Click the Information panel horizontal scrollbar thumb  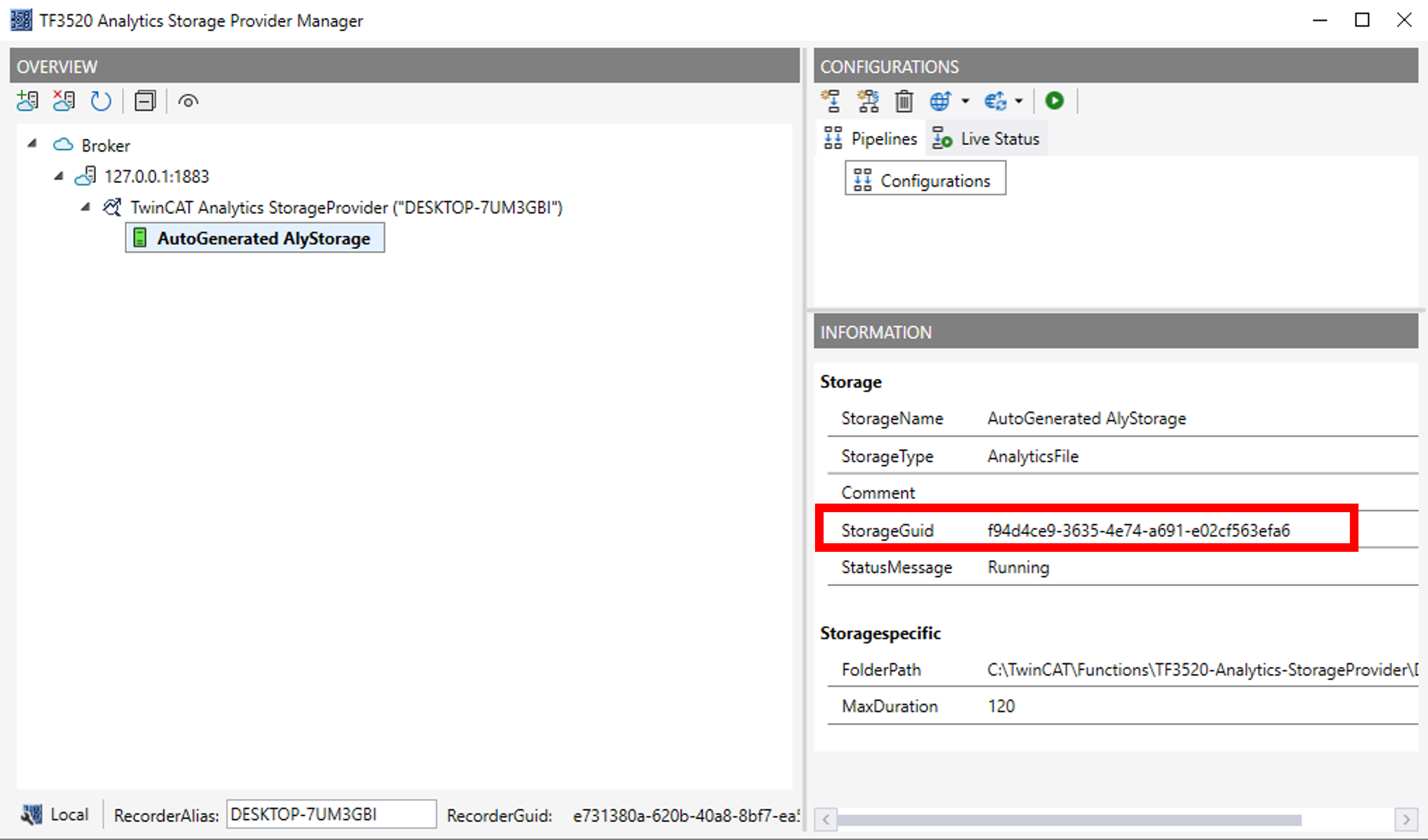tap(1069, 820)
